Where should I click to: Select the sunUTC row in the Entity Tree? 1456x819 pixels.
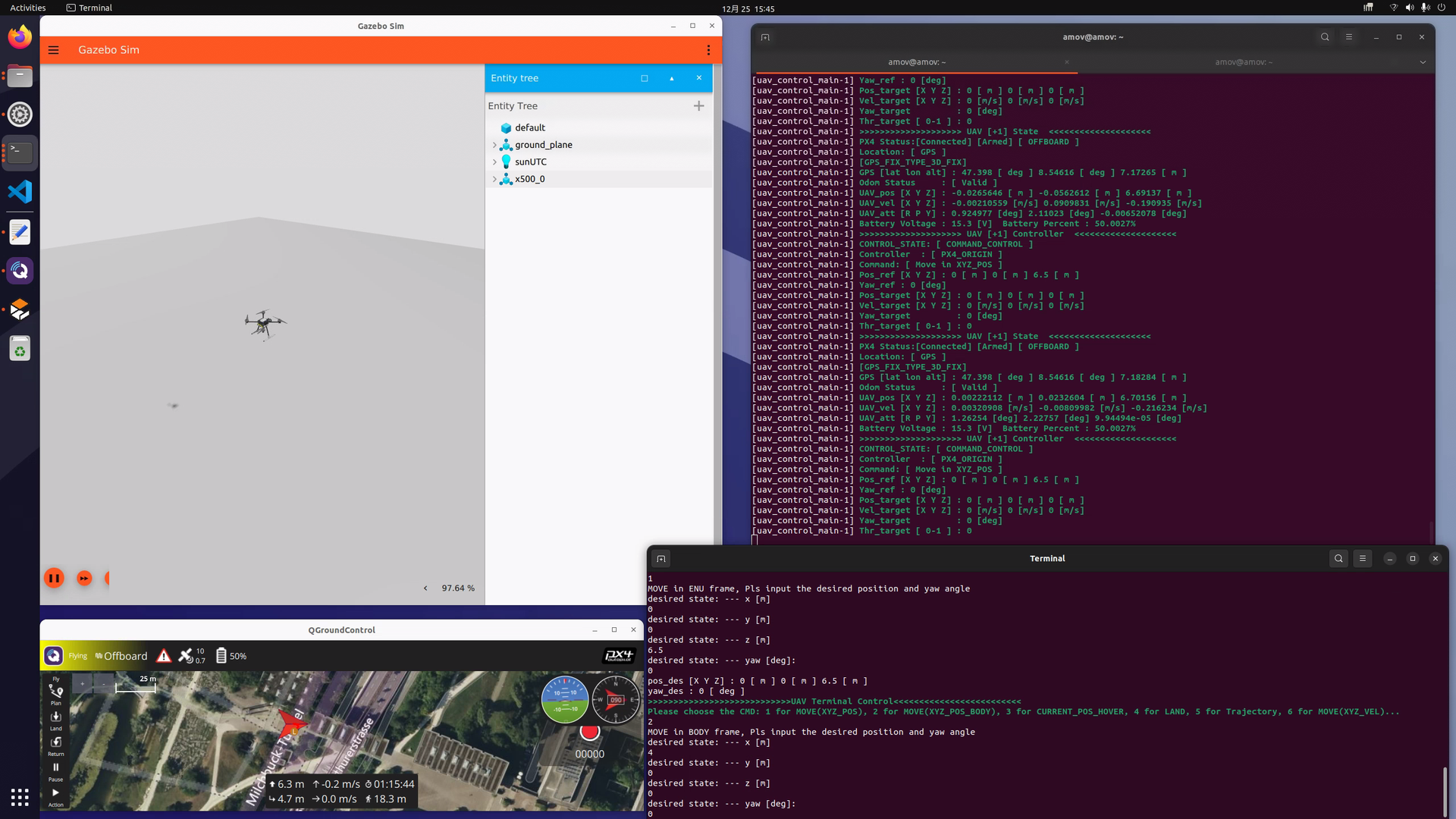598,162
